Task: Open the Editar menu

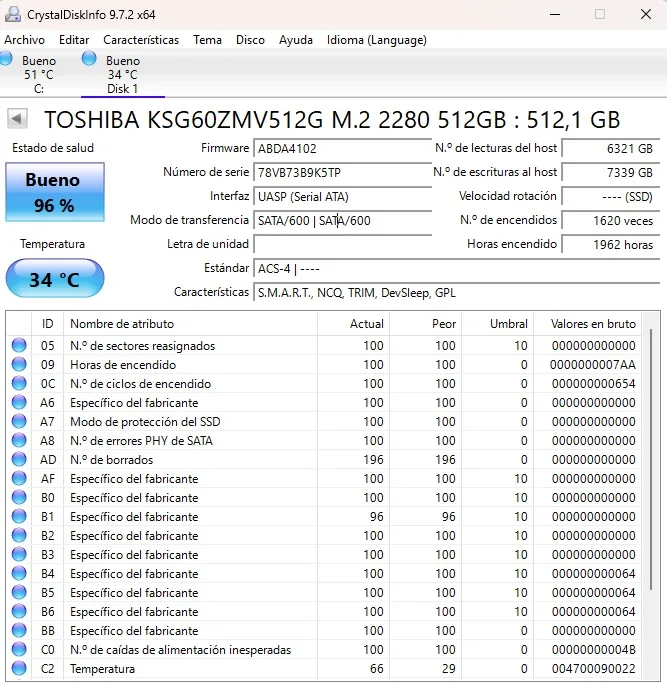Action: tap(74, 40)
